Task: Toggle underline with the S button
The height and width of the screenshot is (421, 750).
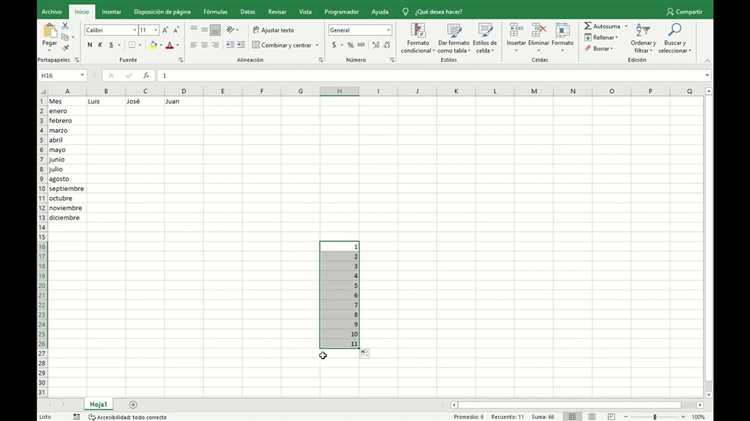Action: coord(111,45)
